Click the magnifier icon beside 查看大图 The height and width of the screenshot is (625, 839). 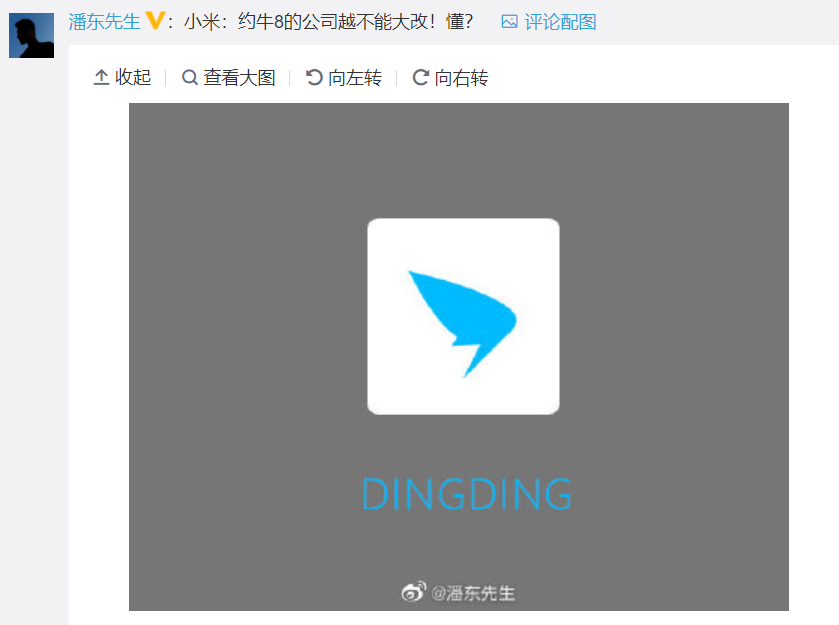tap(190, 78)
